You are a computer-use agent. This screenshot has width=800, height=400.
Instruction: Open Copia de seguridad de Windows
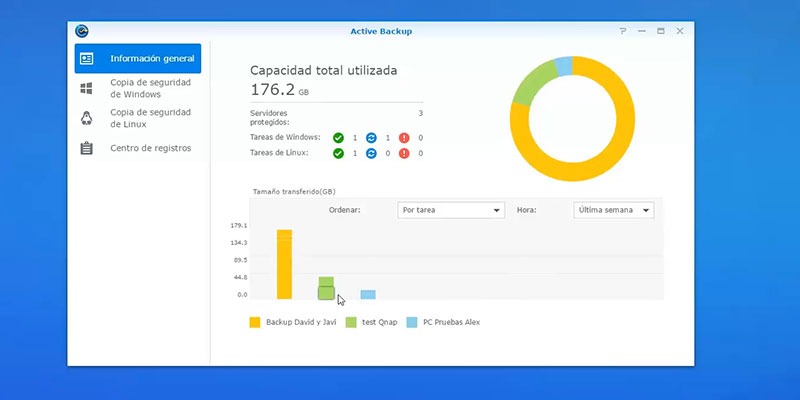(138, 88)
